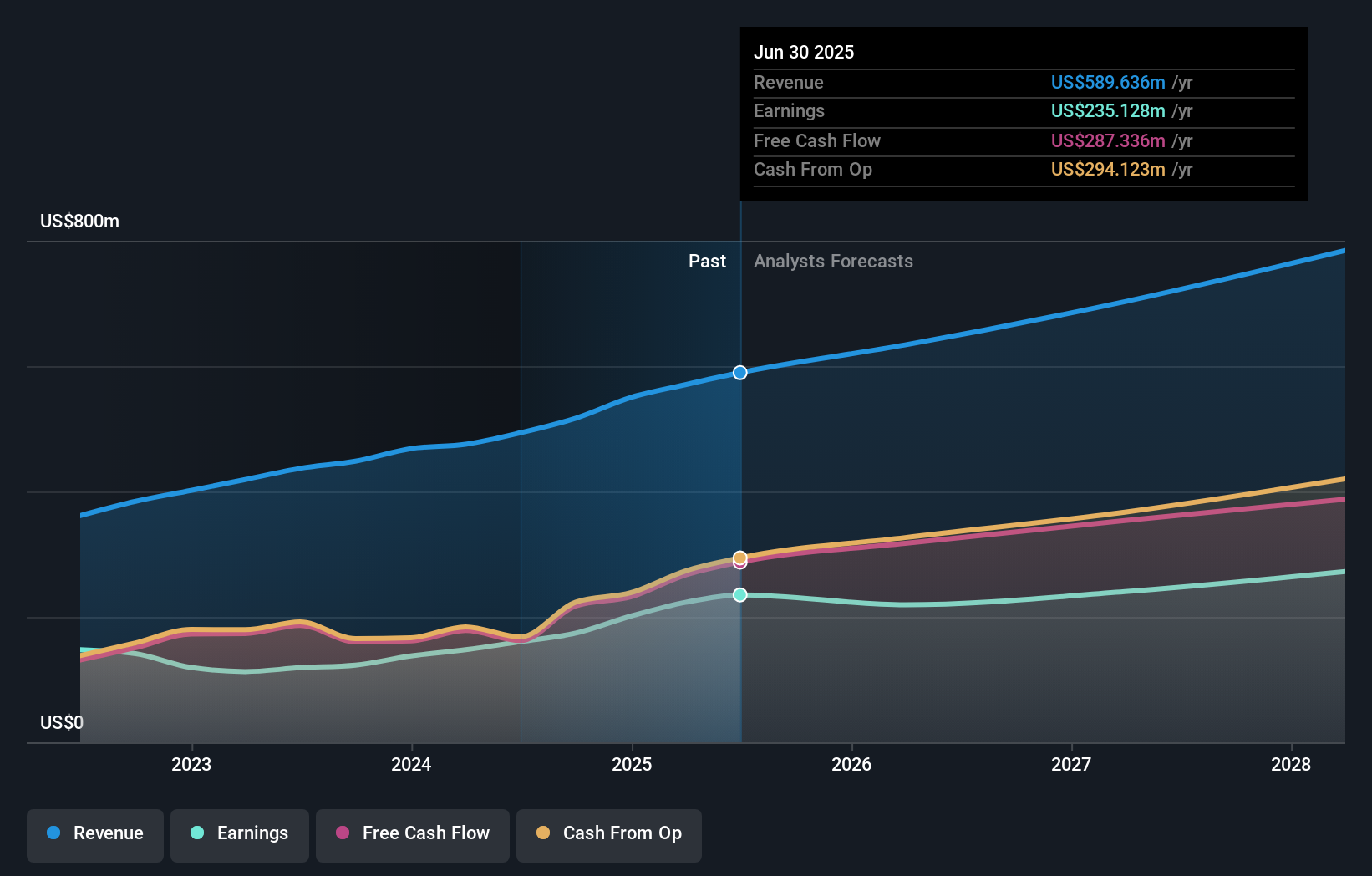
Task: Select the Revenue data point marker on chart
Action: 739,373
